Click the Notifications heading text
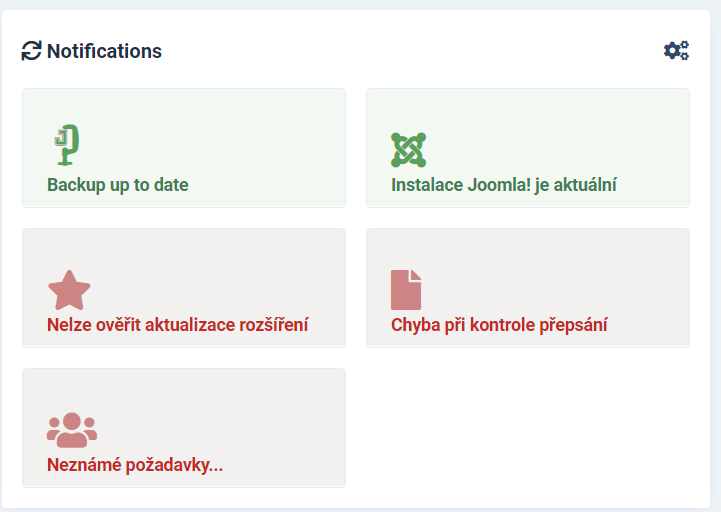Viewport: 721px width, 512px height. click(104, 51)
